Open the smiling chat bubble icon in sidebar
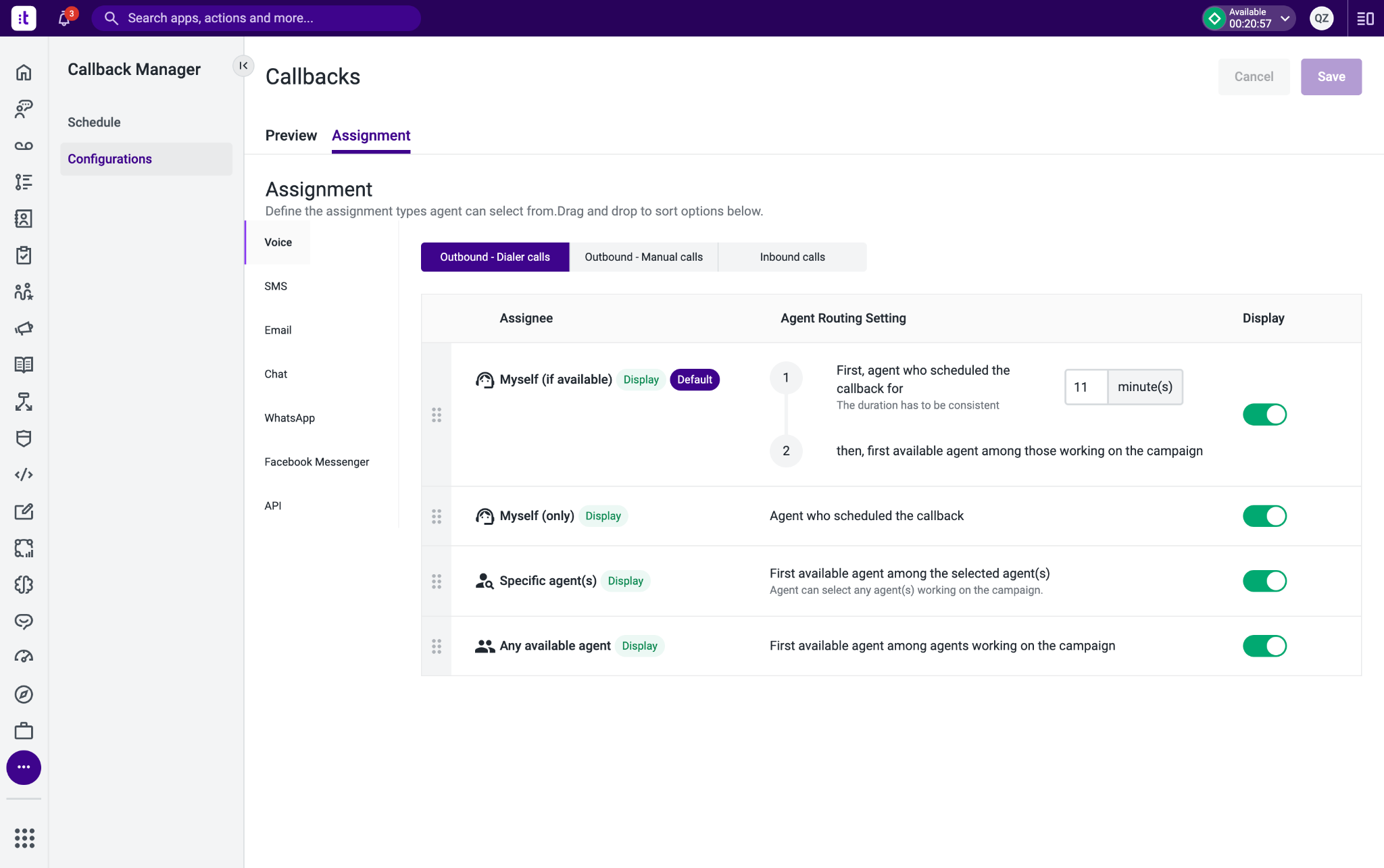Screen dimensions: 1384x868 click(24, 621)
